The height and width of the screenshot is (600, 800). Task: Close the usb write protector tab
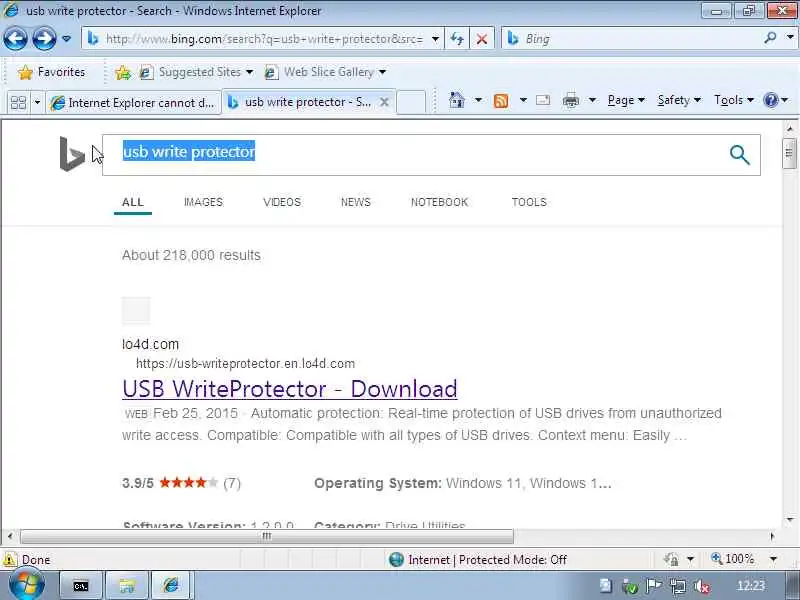tap(385, 102)
